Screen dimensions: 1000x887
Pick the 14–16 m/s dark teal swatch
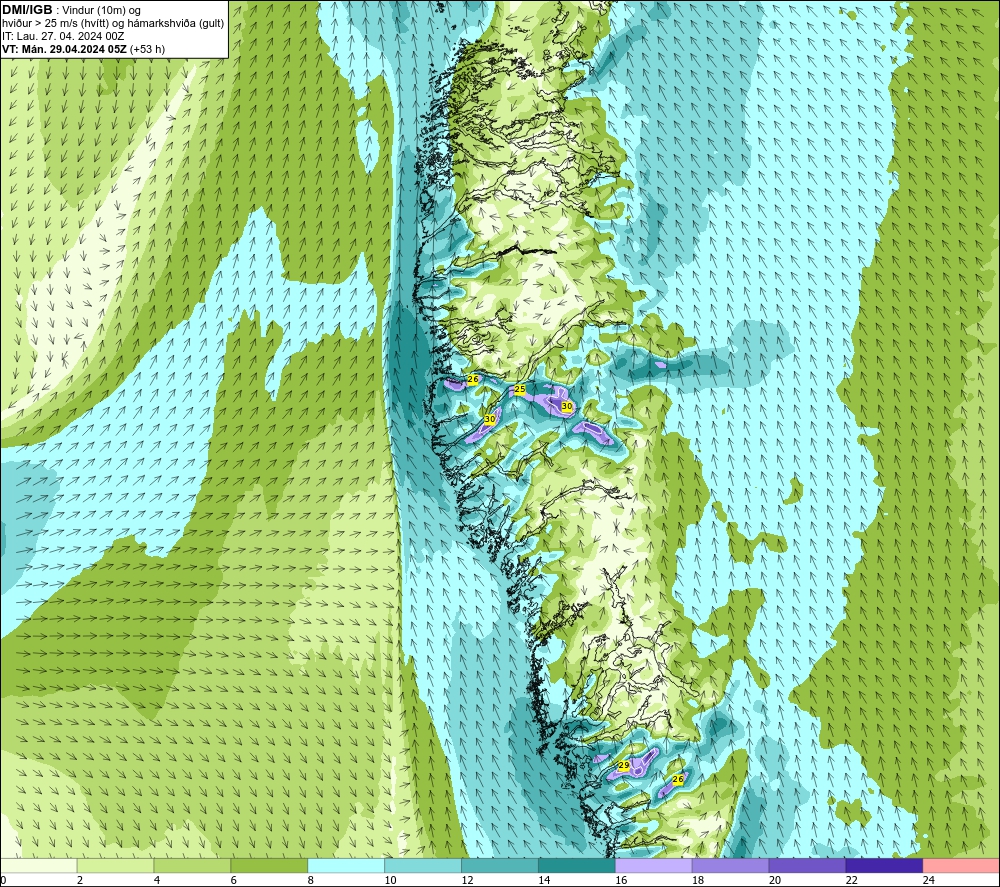point(577,866)
